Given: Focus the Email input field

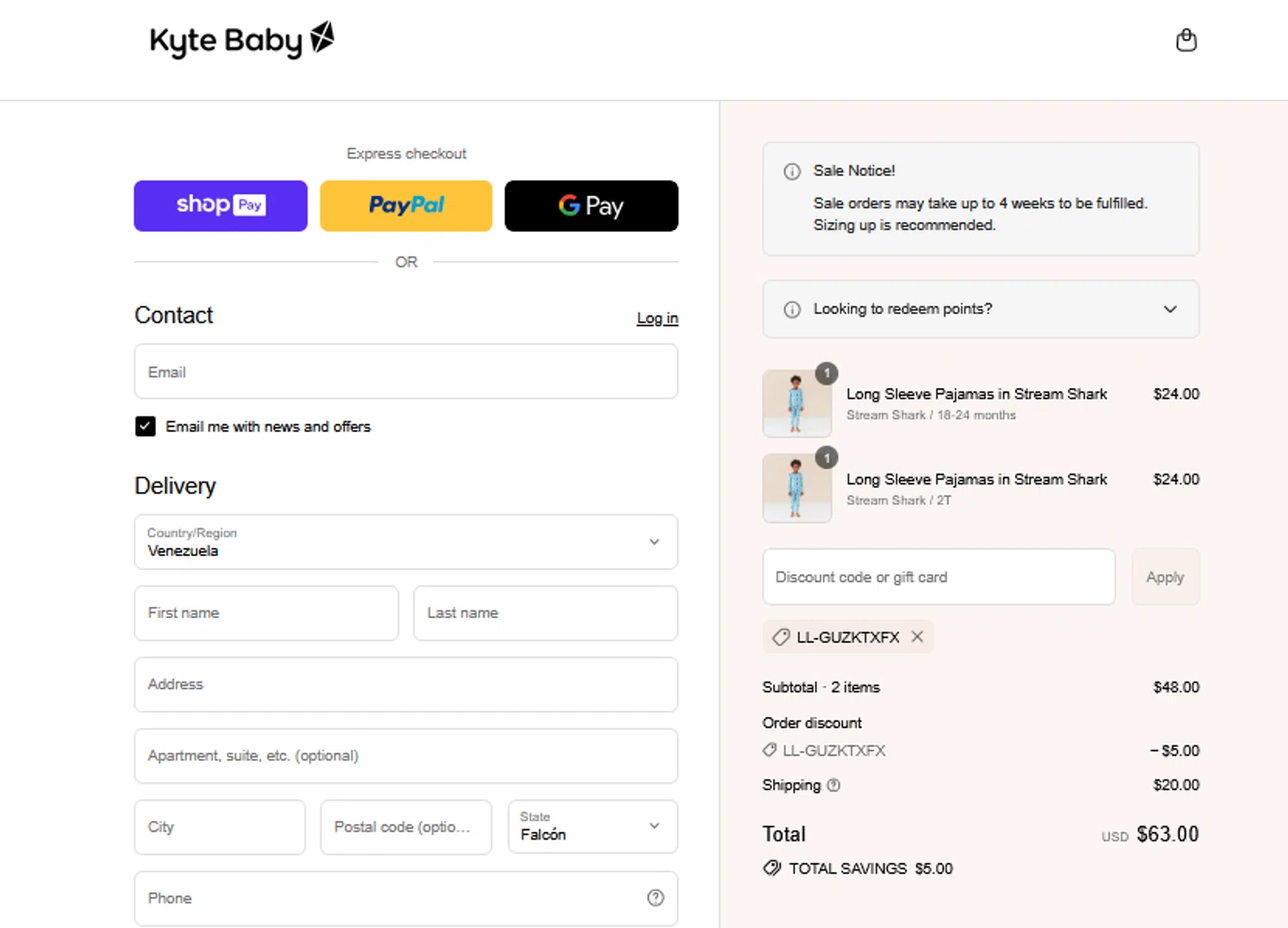Looking at the screenshot, I should point(406,372).
